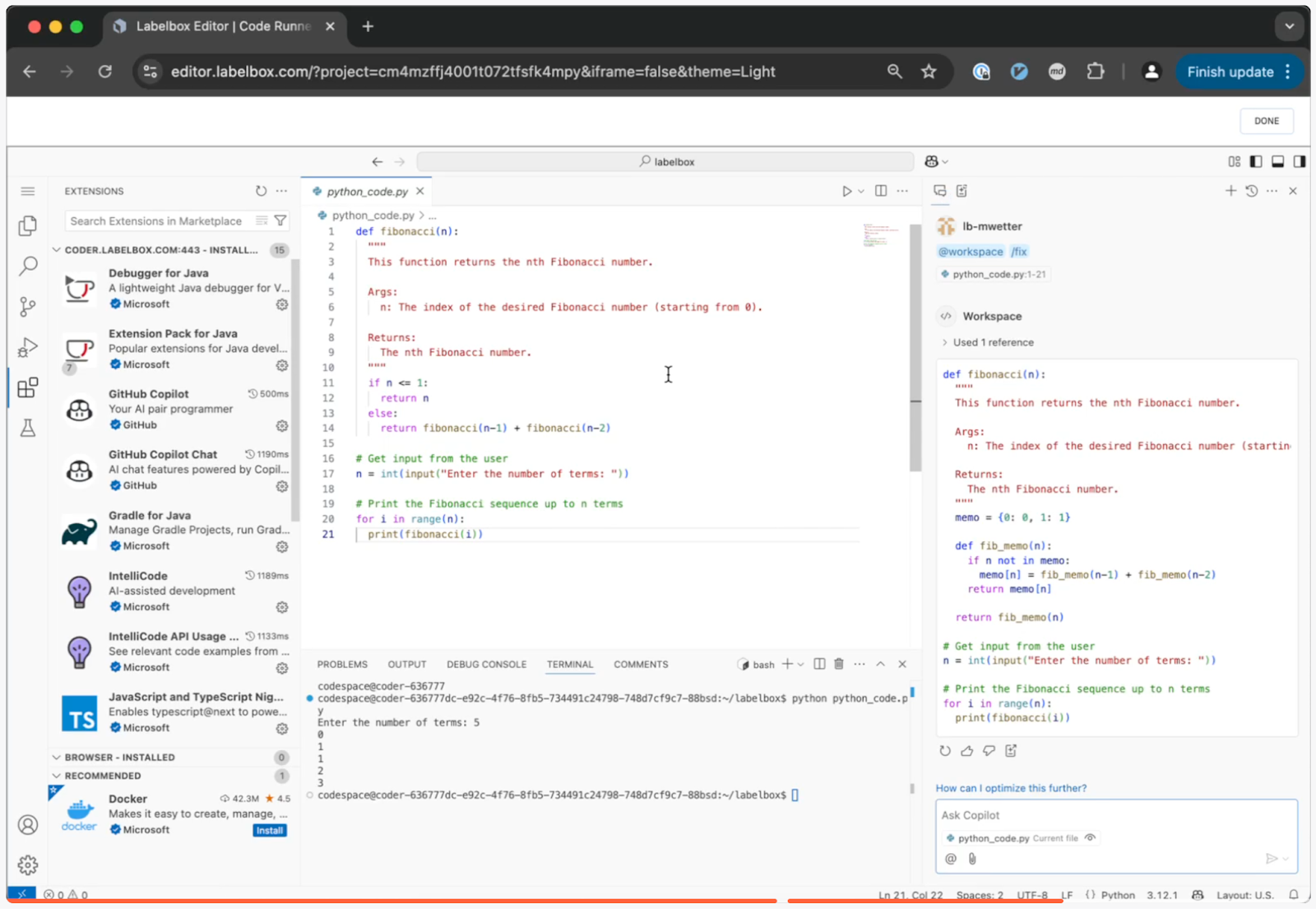The height and width of the screenshot is (909, 1316).
Task: Open the Accounts menu in the activity bar
Action: pos(28,824)
